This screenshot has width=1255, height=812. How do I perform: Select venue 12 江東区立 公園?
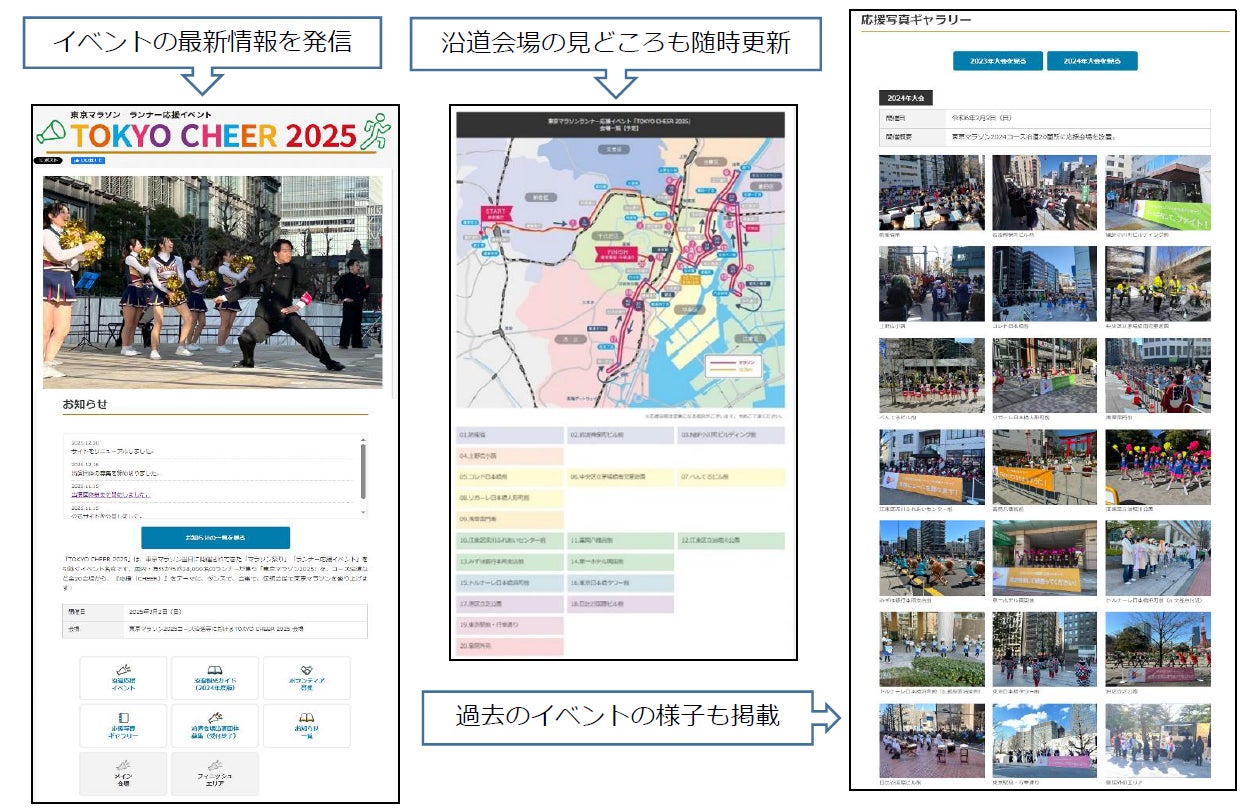click(731, 540)
